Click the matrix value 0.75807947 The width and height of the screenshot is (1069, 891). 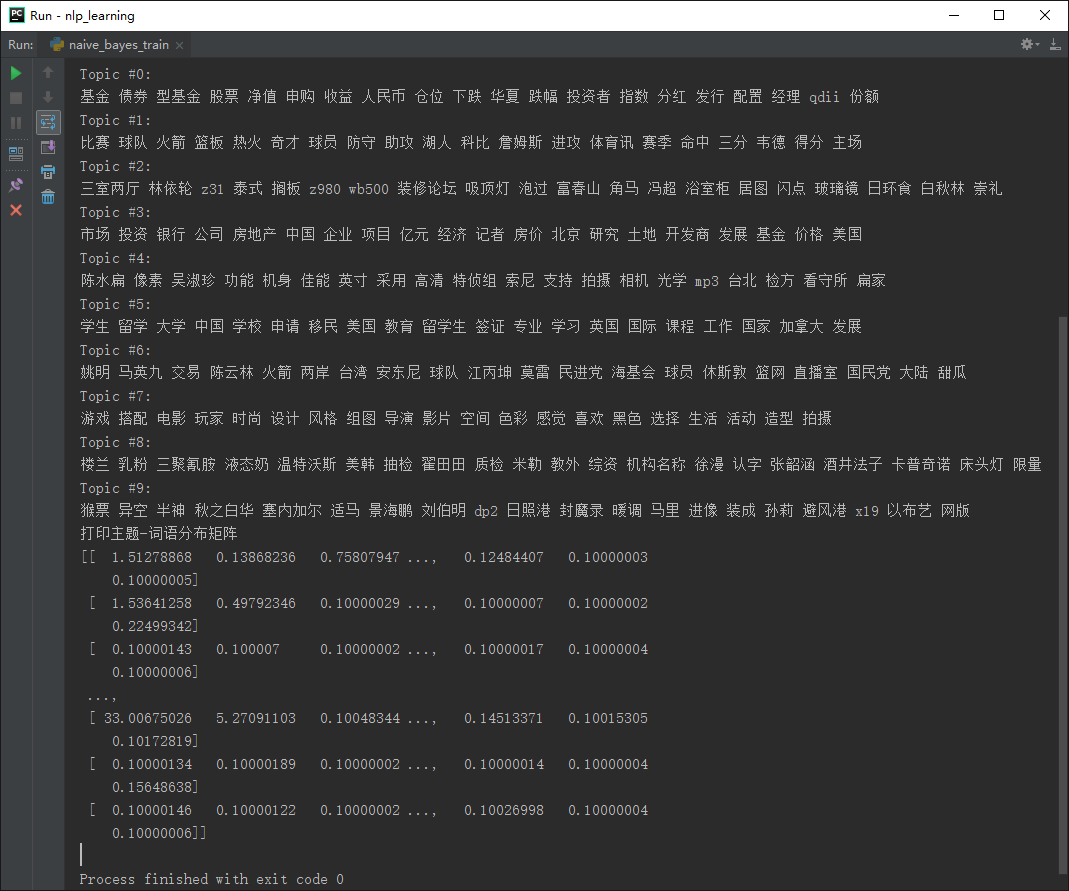pos(360,558)
